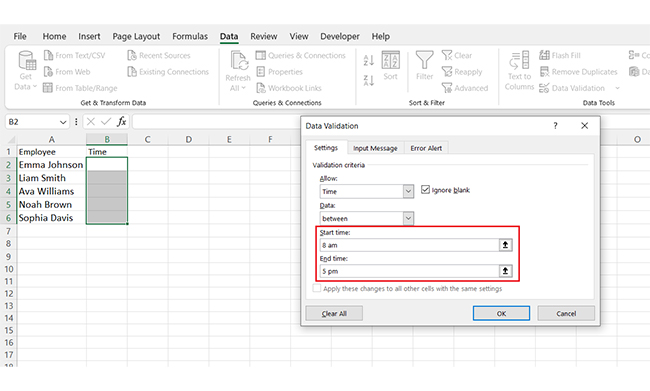
Task: Click the Name Box showing B2
Action: coord(32,122)
